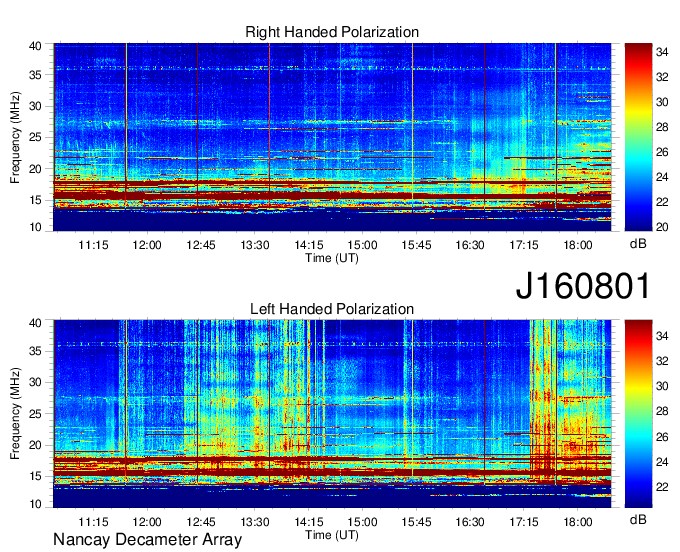Click "30" frequency tick on Left Handed plot
Screen dimensions: 680x552
click(x=36, y=382)
